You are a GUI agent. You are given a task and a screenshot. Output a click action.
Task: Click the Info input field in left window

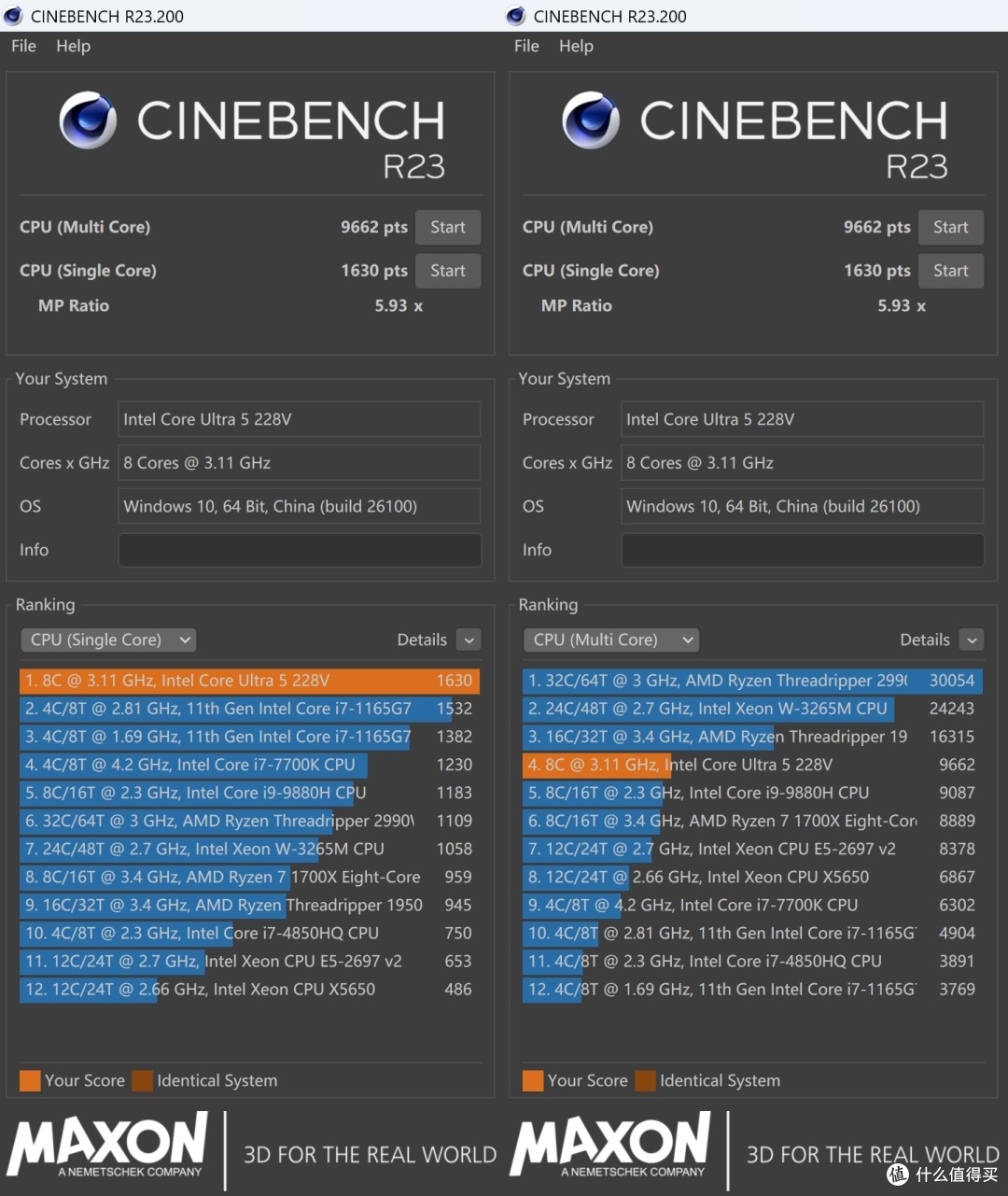pyautogui.click(x=300, y=550)
